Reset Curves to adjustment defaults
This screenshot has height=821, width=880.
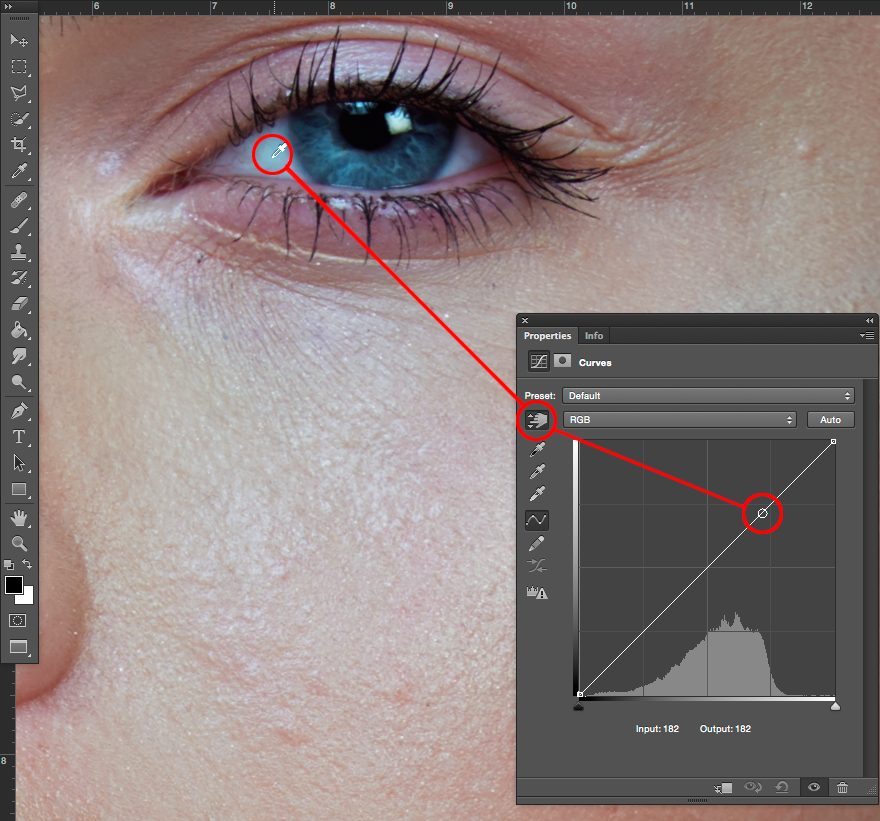(782, 787)
